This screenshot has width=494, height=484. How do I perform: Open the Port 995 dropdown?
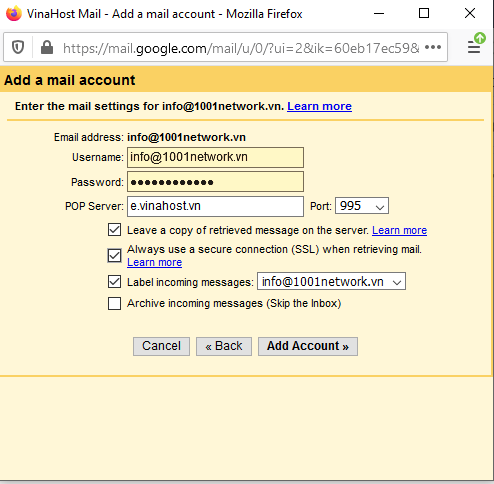(x=362, y=206)
